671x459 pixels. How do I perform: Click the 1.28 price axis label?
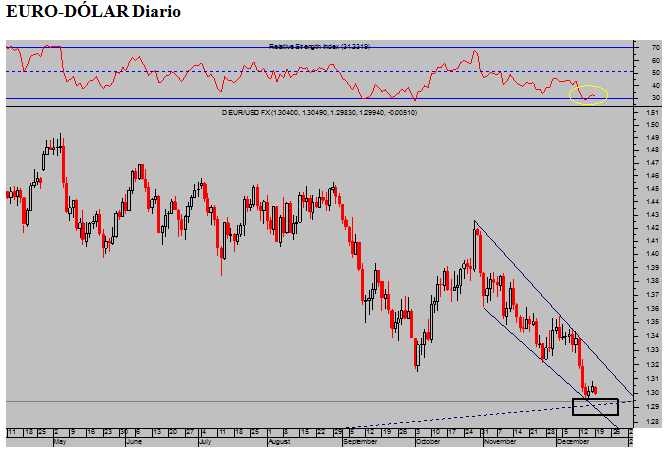[652, 422]
